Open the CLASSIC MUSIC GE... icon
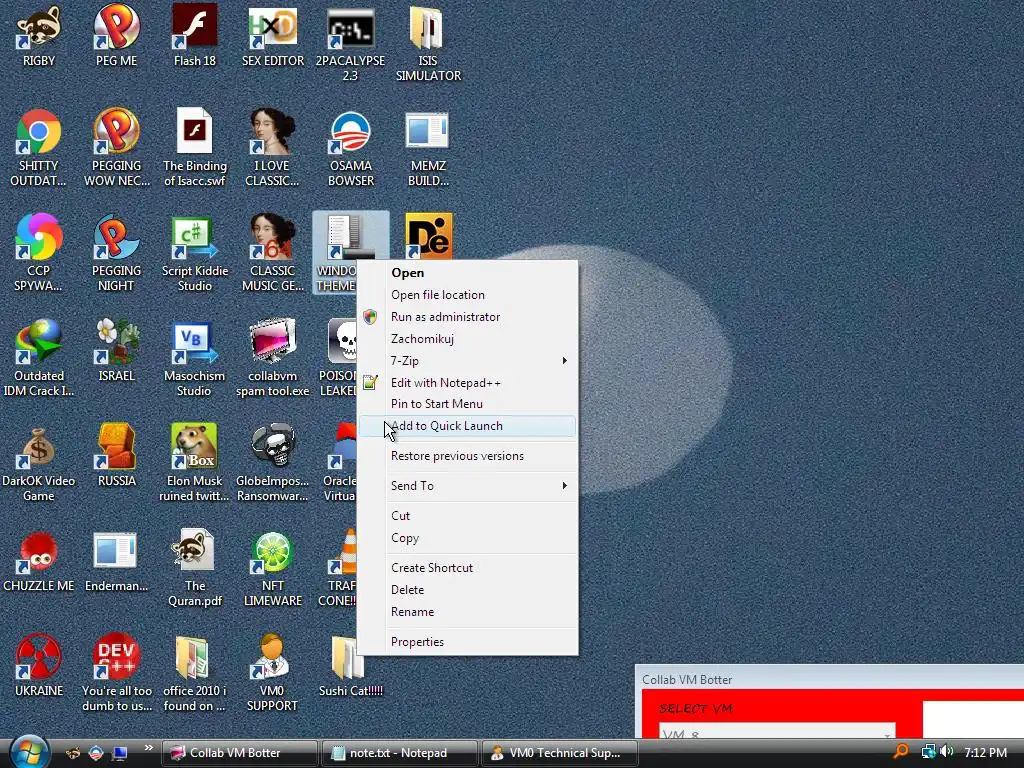1024x768 pixels. (272, 253)
